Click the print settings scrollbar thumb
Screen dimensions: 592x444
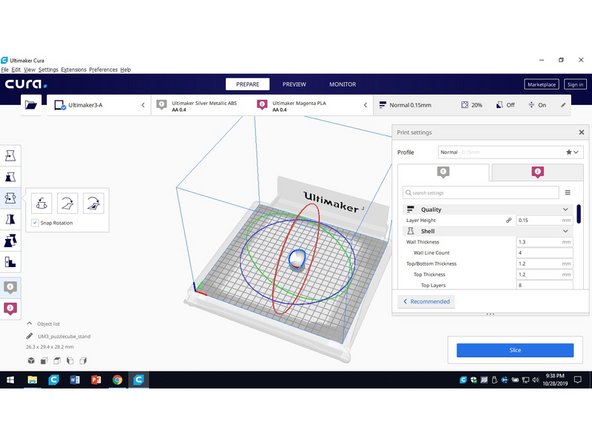pos(579,214)
